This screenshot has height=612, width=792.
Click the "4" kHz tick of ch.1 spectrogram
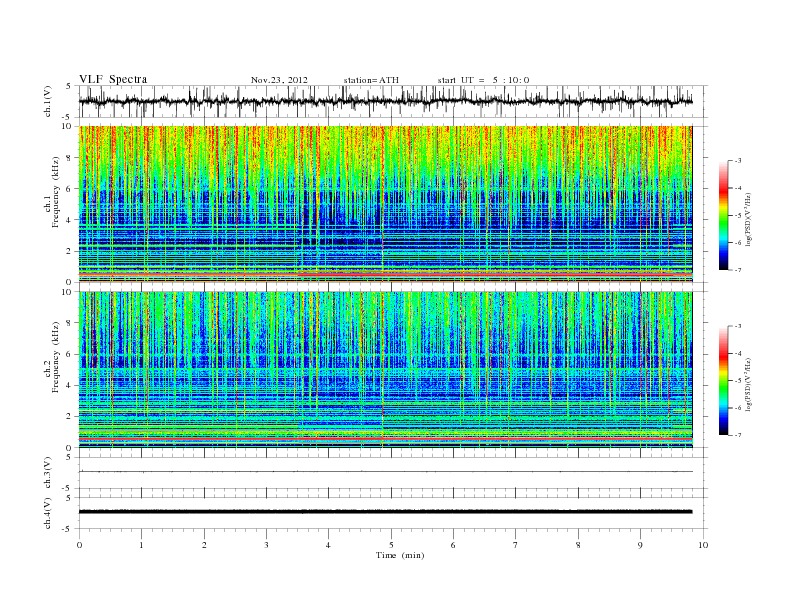[69, 220]
